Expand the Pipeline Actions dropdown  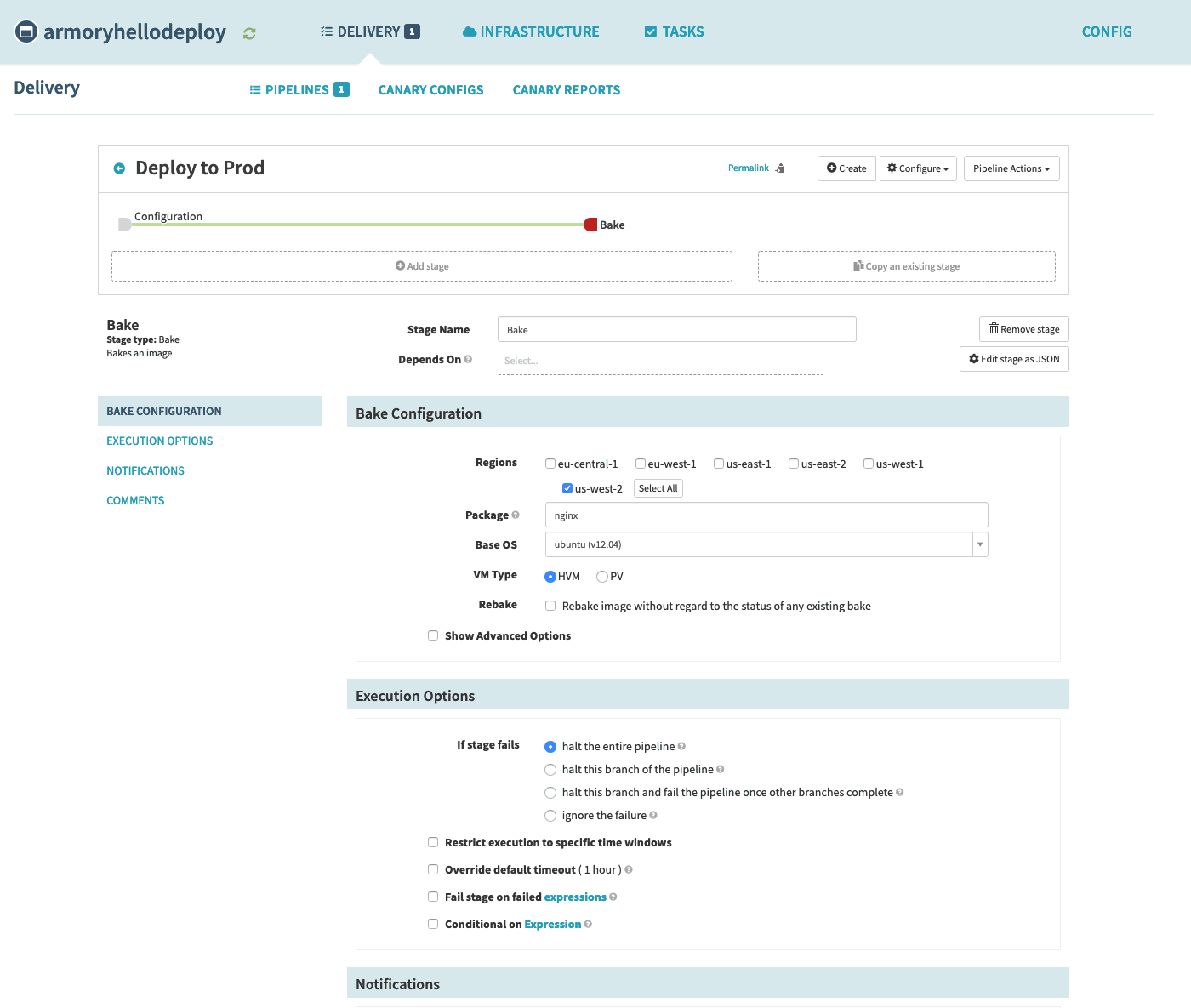[1011, 168]
